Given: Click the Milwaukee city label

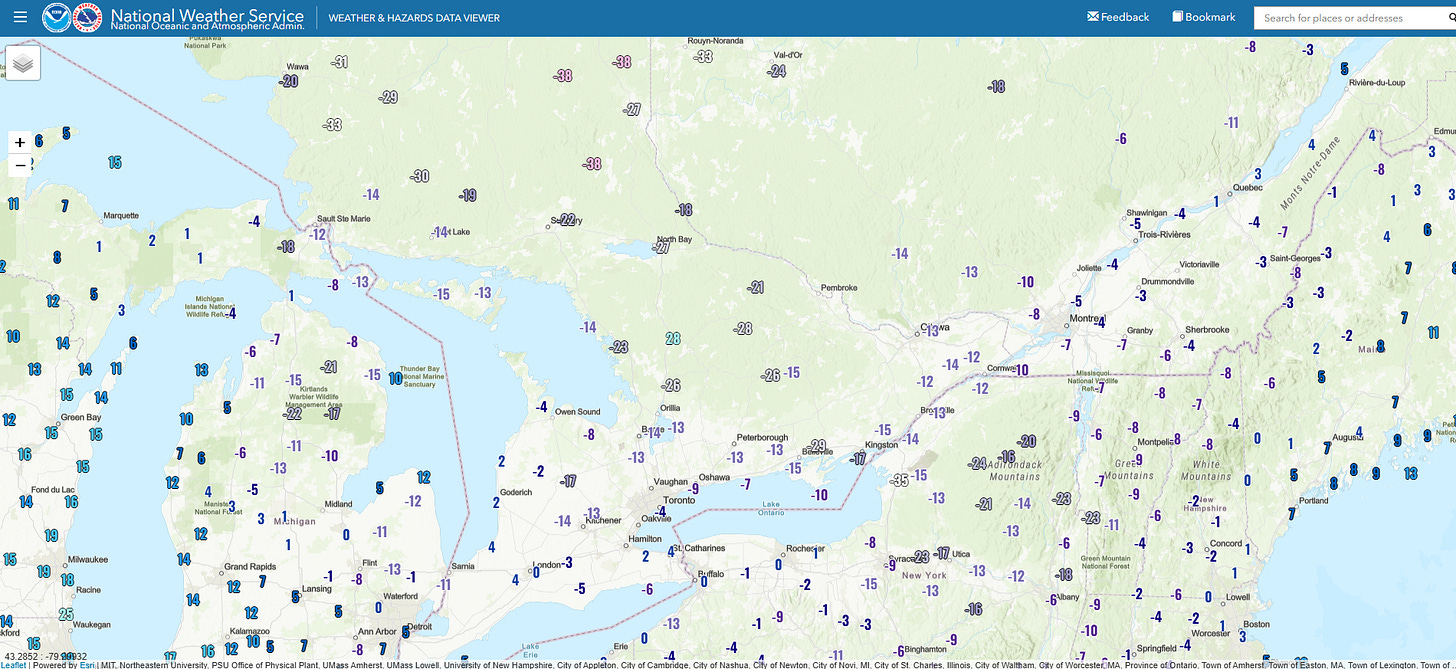Looking at the screenshot, I should 88,559.
